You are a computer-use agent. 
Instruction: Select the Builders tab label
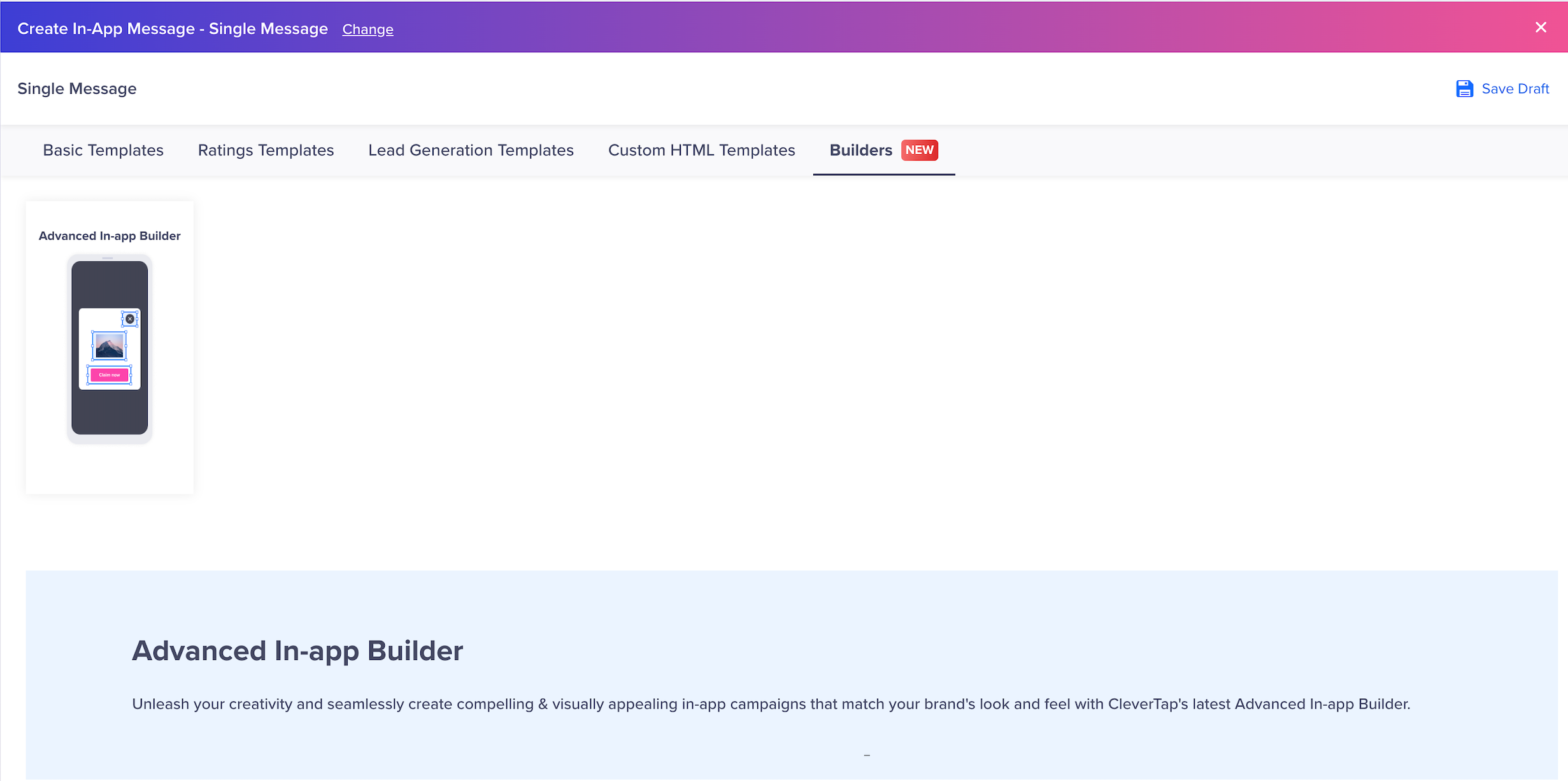(x=860, y=150)
